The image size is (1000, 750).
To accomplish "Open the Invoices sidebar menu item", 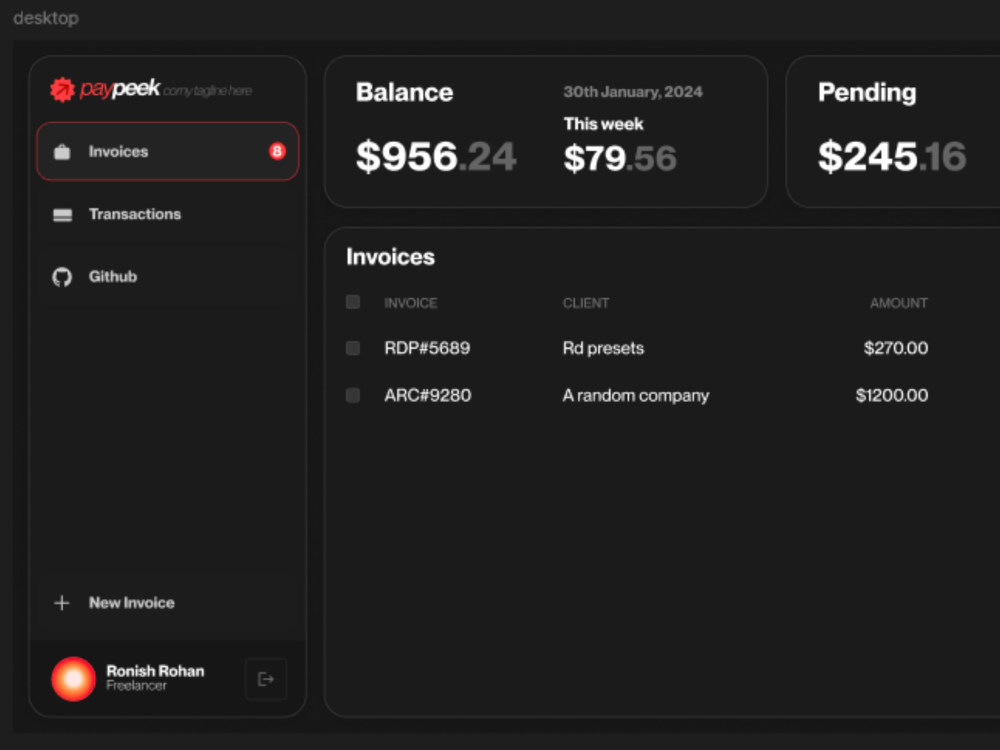I will point(168,151).
